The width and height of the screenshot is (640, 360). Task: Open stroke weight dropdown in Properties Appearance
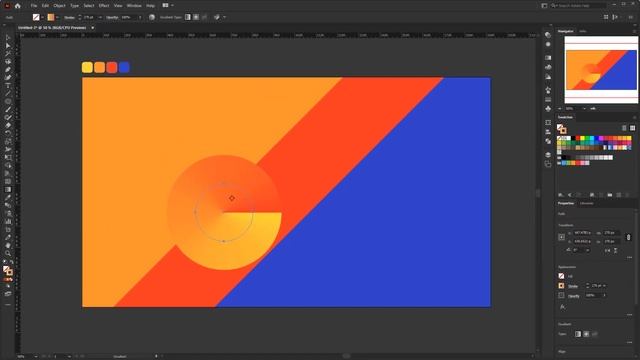[x=604, y=286]
